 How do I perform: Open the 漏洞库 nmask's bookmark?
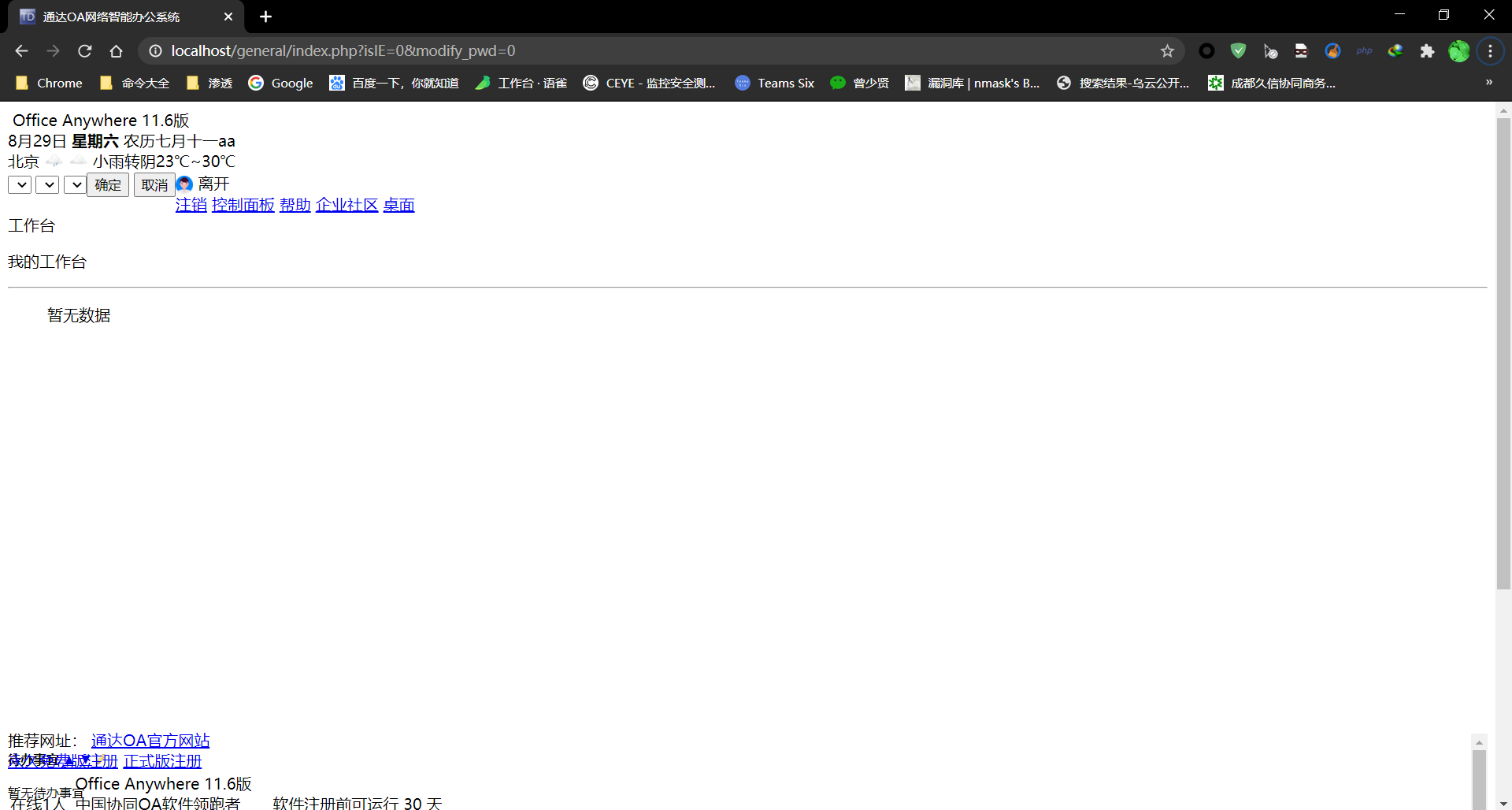pyautogui.click(x=973, y=83)
